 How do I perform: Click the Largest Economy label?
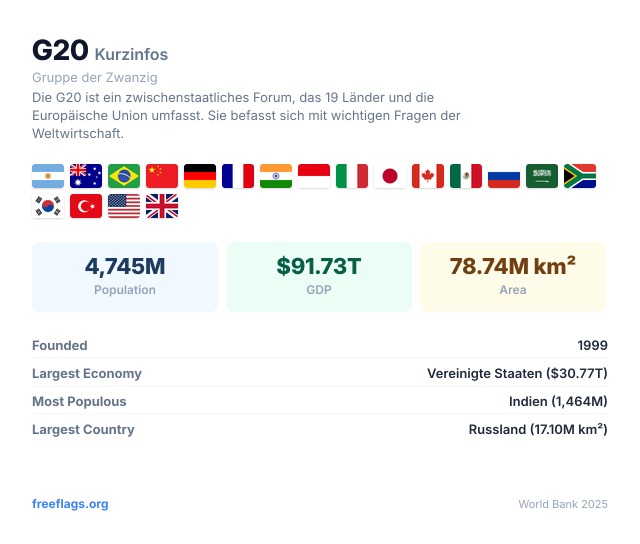[87, 374]
